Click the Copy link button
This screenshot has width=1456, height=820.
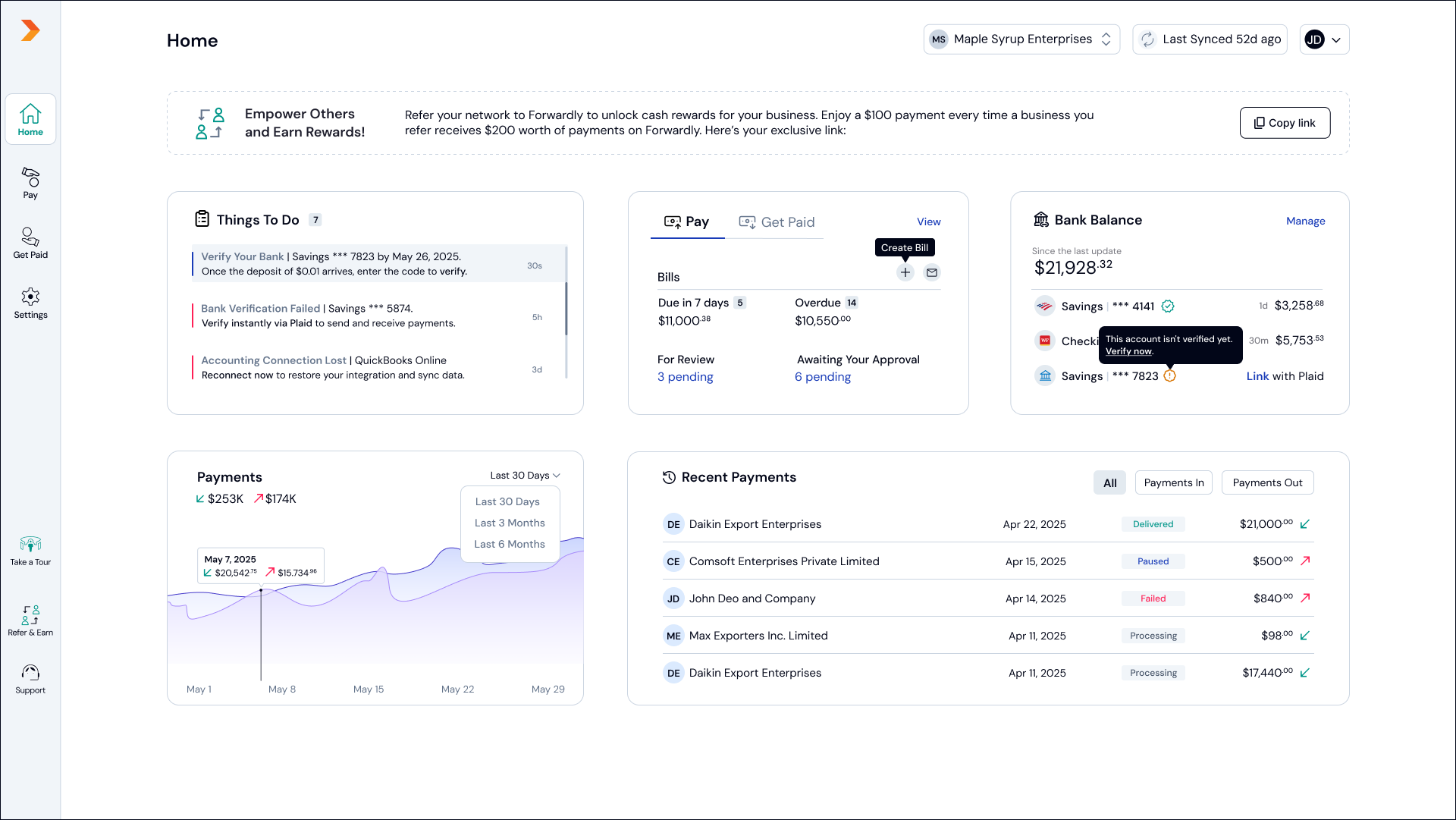tap(1285, 123)
